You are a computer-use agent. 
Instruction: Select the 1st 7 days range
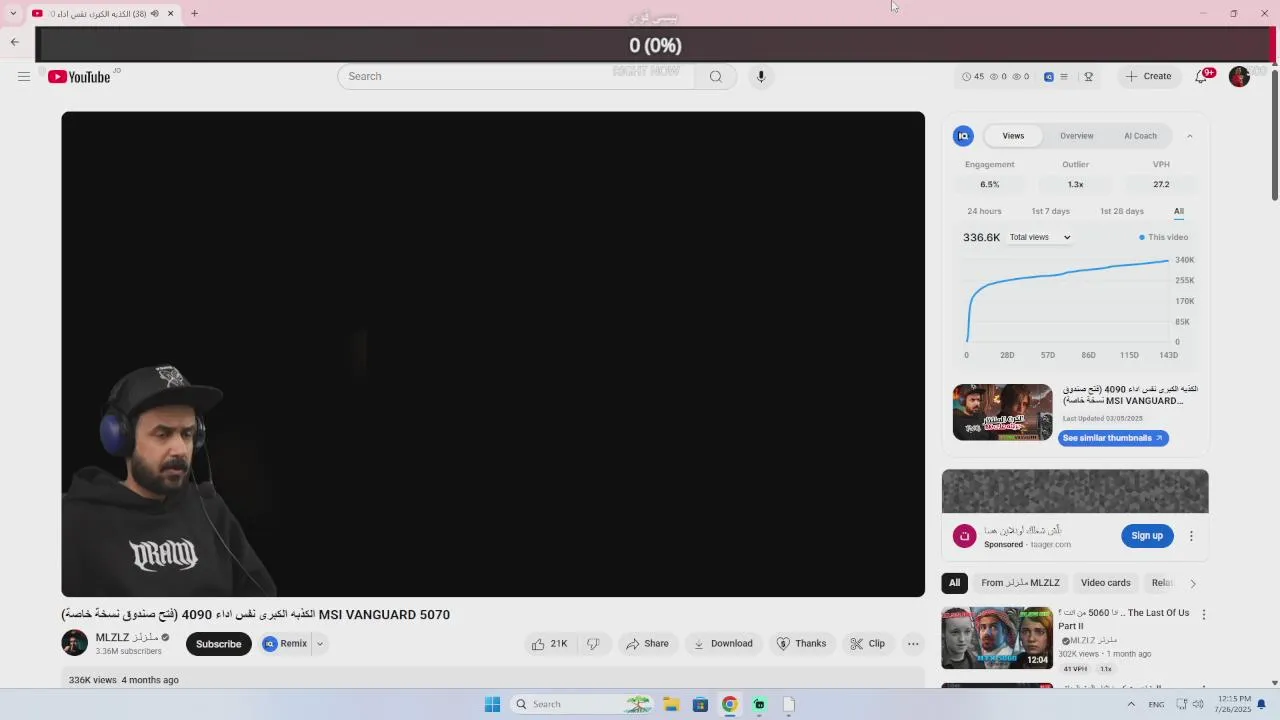(1050, 211)
